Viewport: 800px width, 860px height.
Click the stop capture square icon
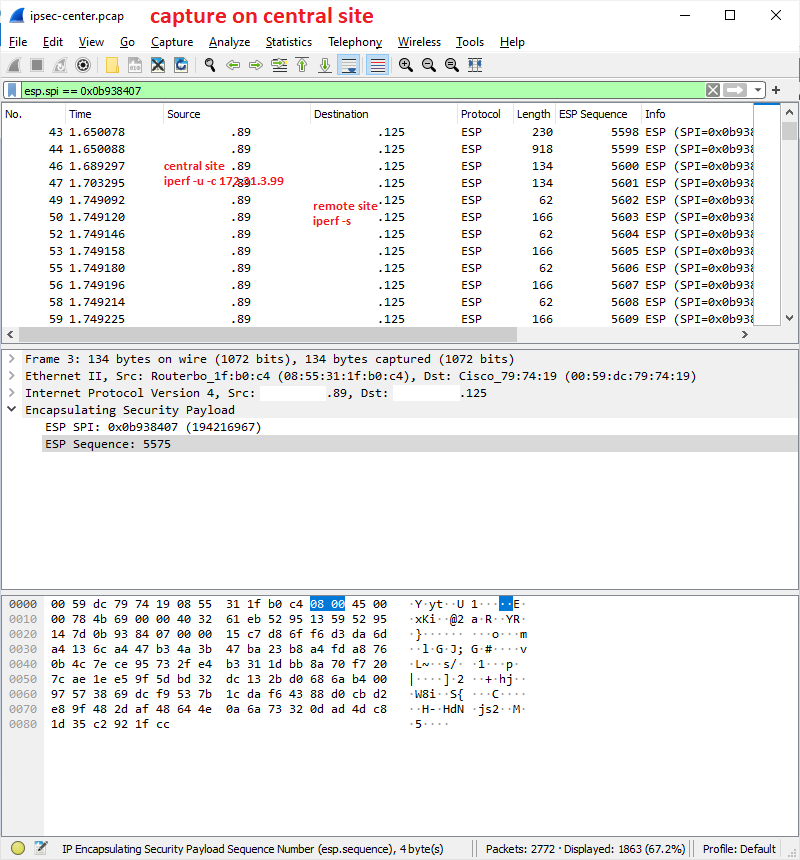coord(37,65)
